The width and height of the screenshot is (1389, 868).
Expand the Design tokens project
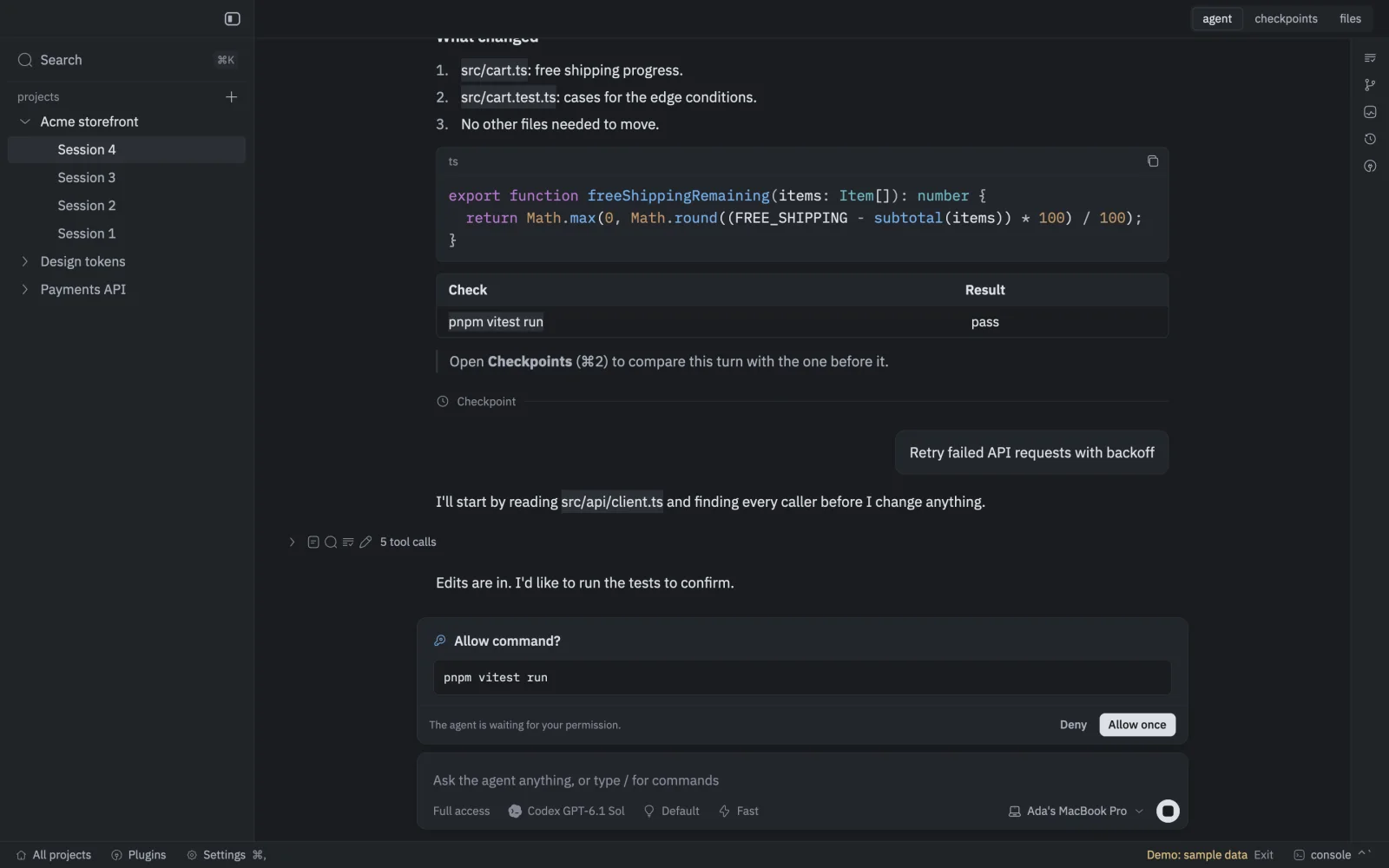tap(25, 261)
